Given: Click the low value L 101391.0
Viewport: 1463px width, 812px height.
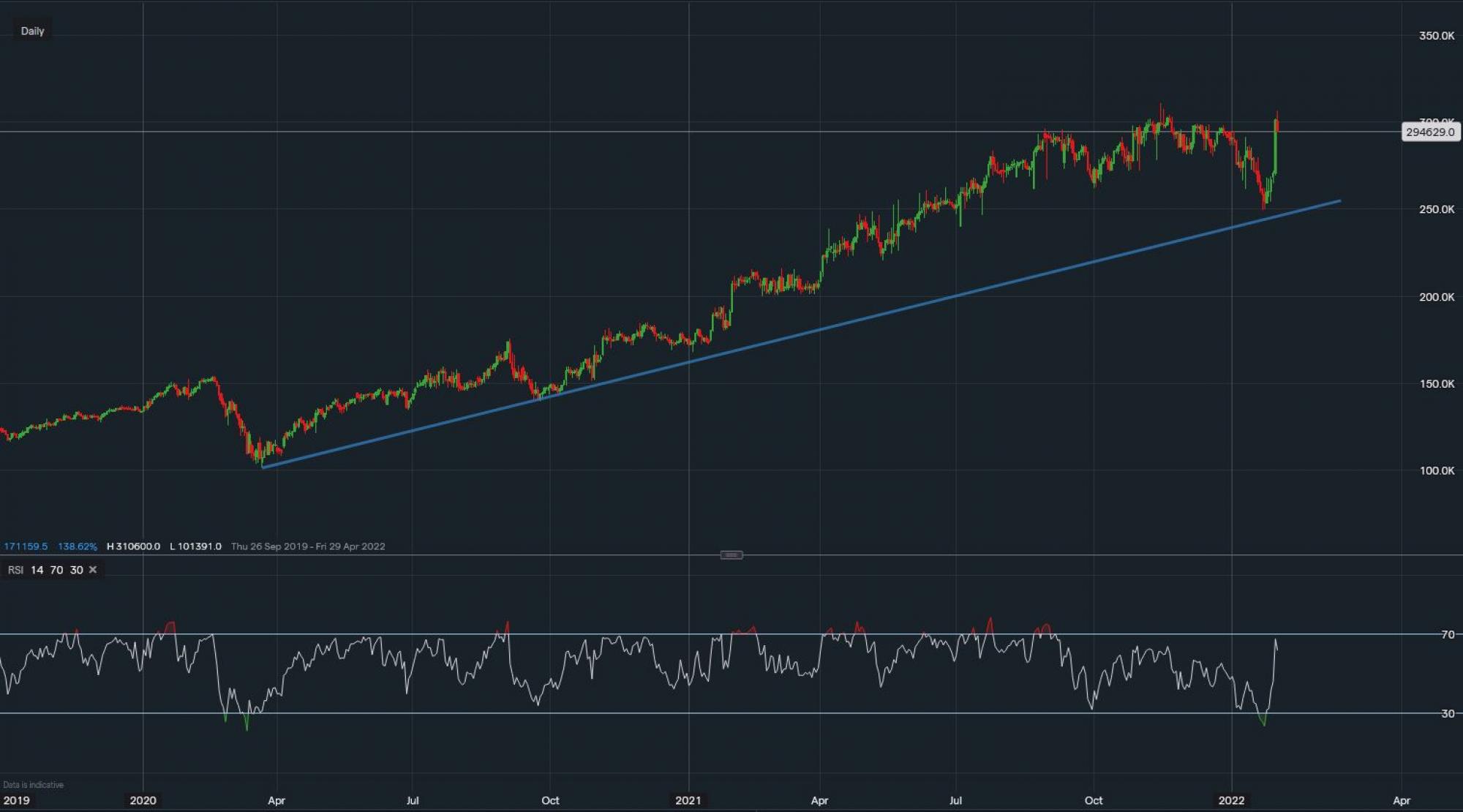Looking at the screenshot, I should 195,546.
